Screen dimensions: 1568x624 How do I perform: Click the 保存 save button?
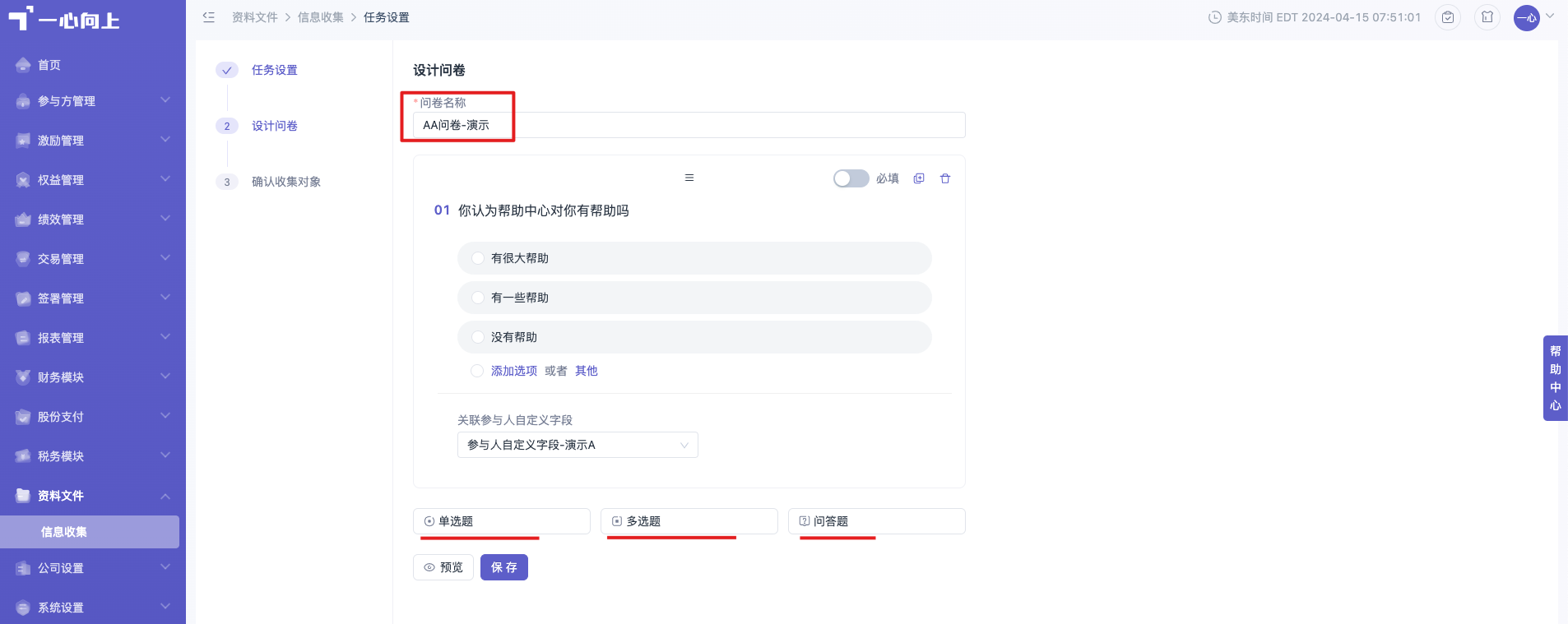pos(504,567)
